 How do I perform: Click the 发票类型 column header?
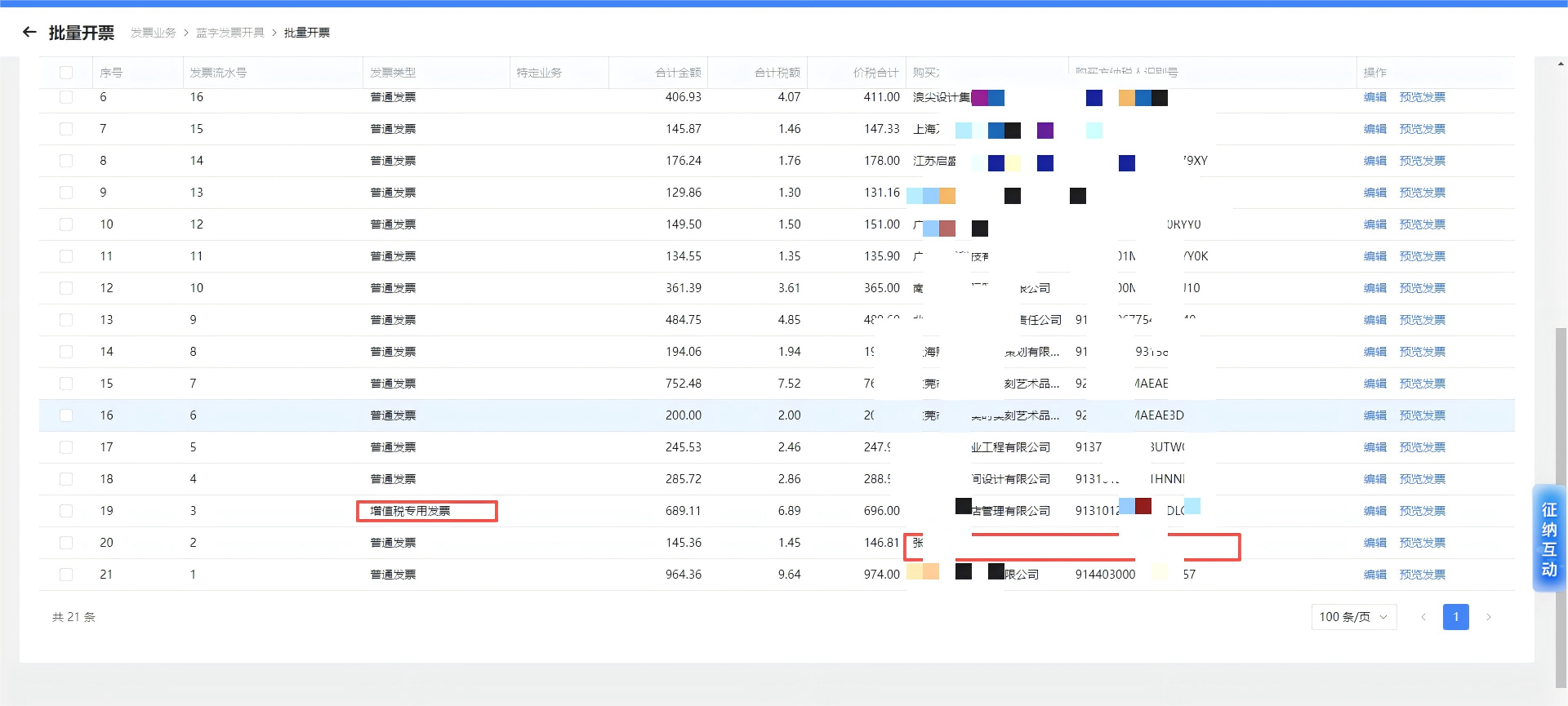pyautogui.click(x=393, y=73)
